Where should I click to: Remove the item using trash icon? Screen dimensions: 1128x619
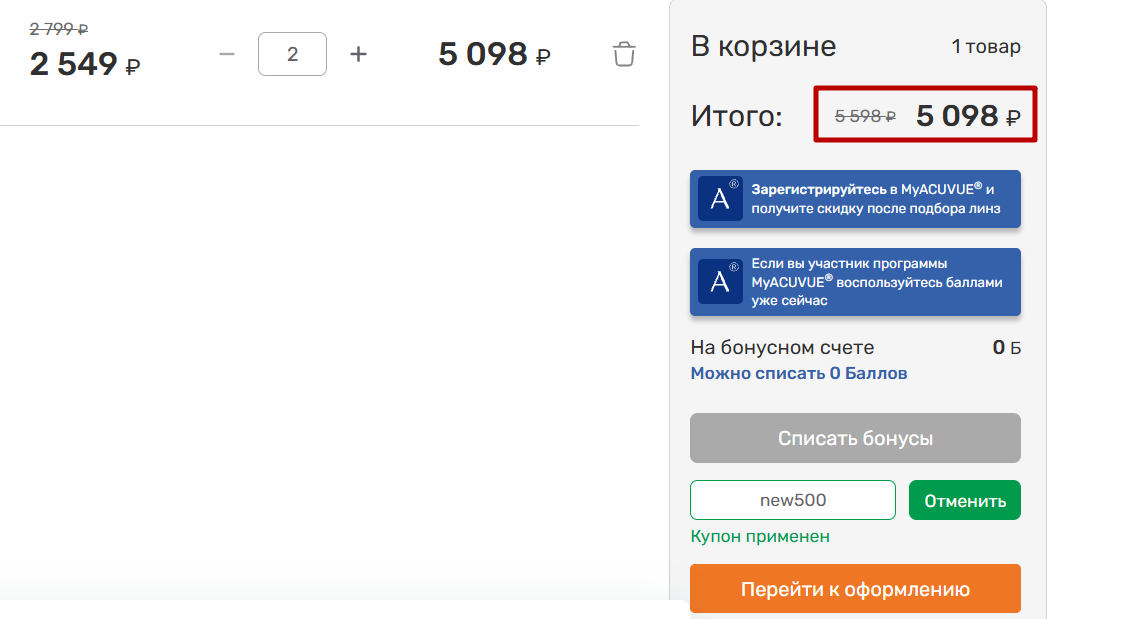tap(624, 54)
